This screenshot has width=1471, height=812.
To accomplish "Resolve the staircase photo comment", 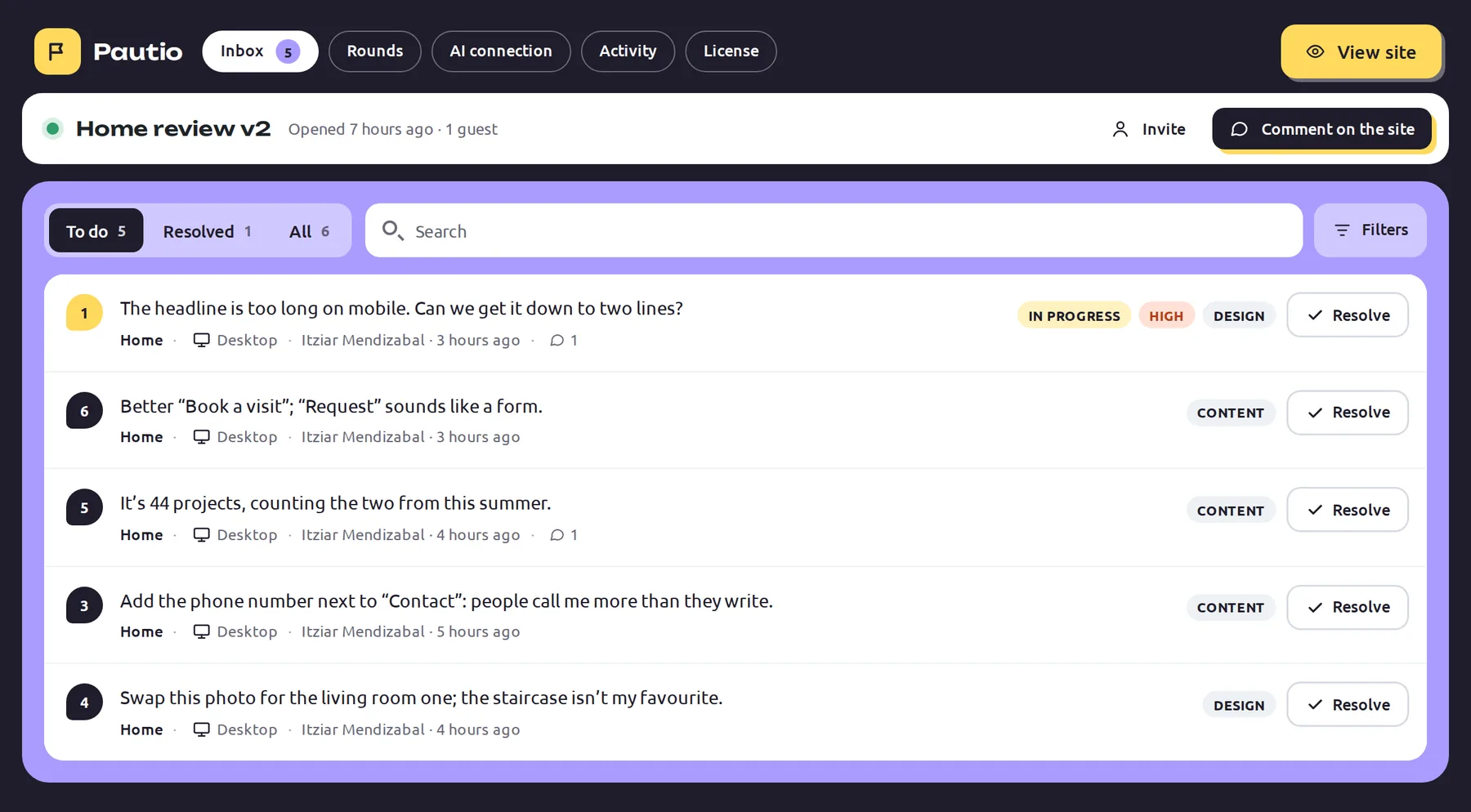I will [x=1348, y=704].
